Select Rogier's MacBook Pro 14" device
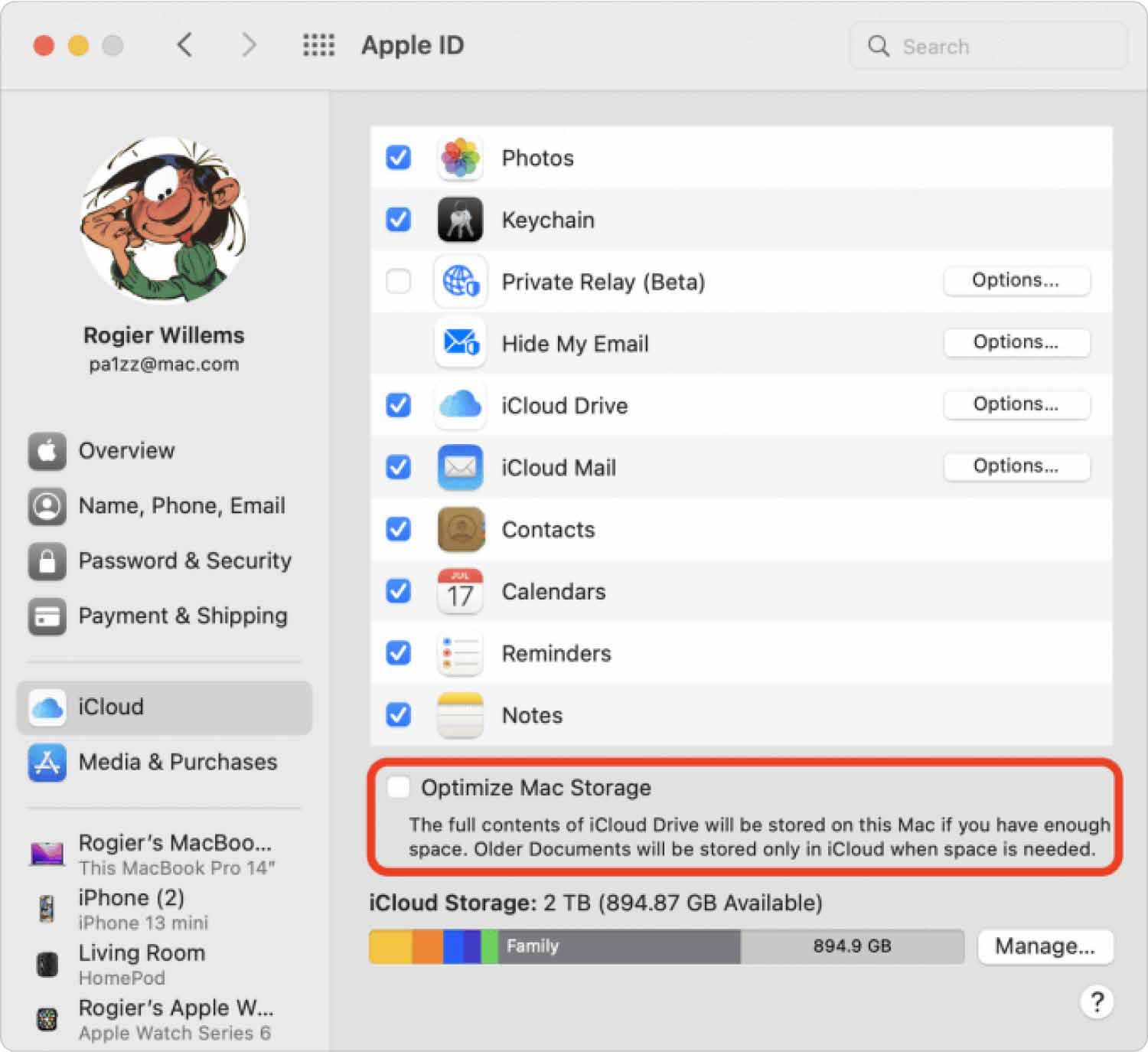 (x=164, y=854)
